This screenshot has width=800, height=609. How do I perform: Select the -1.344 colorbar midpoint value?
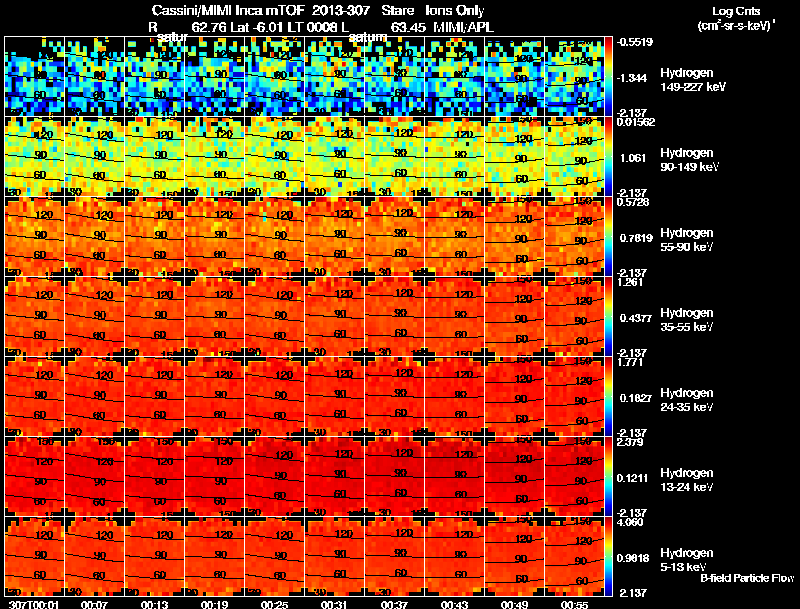click(x=632, y=78)
